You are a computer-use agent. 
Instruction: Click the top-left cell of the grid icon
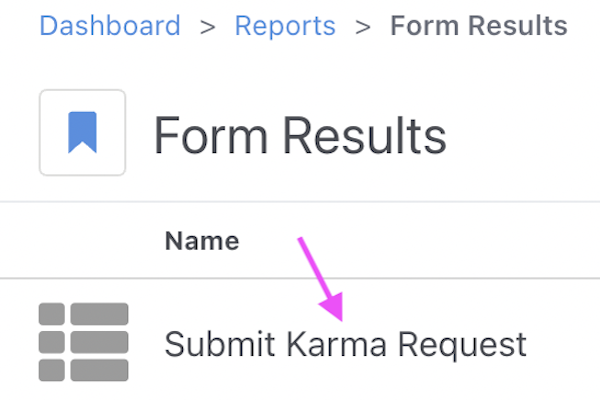point(52,314)
